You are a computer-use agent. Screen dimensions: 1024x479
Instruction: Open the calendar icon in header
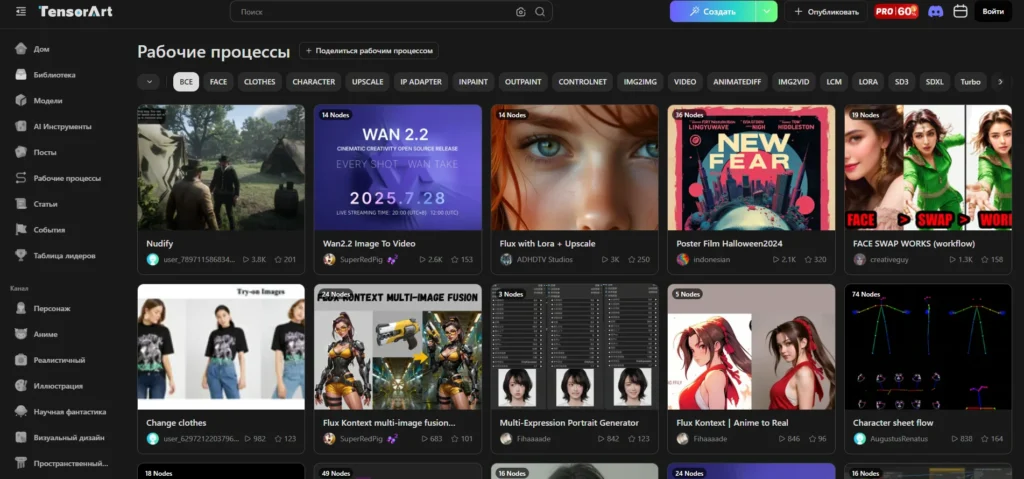coord(960,11)
